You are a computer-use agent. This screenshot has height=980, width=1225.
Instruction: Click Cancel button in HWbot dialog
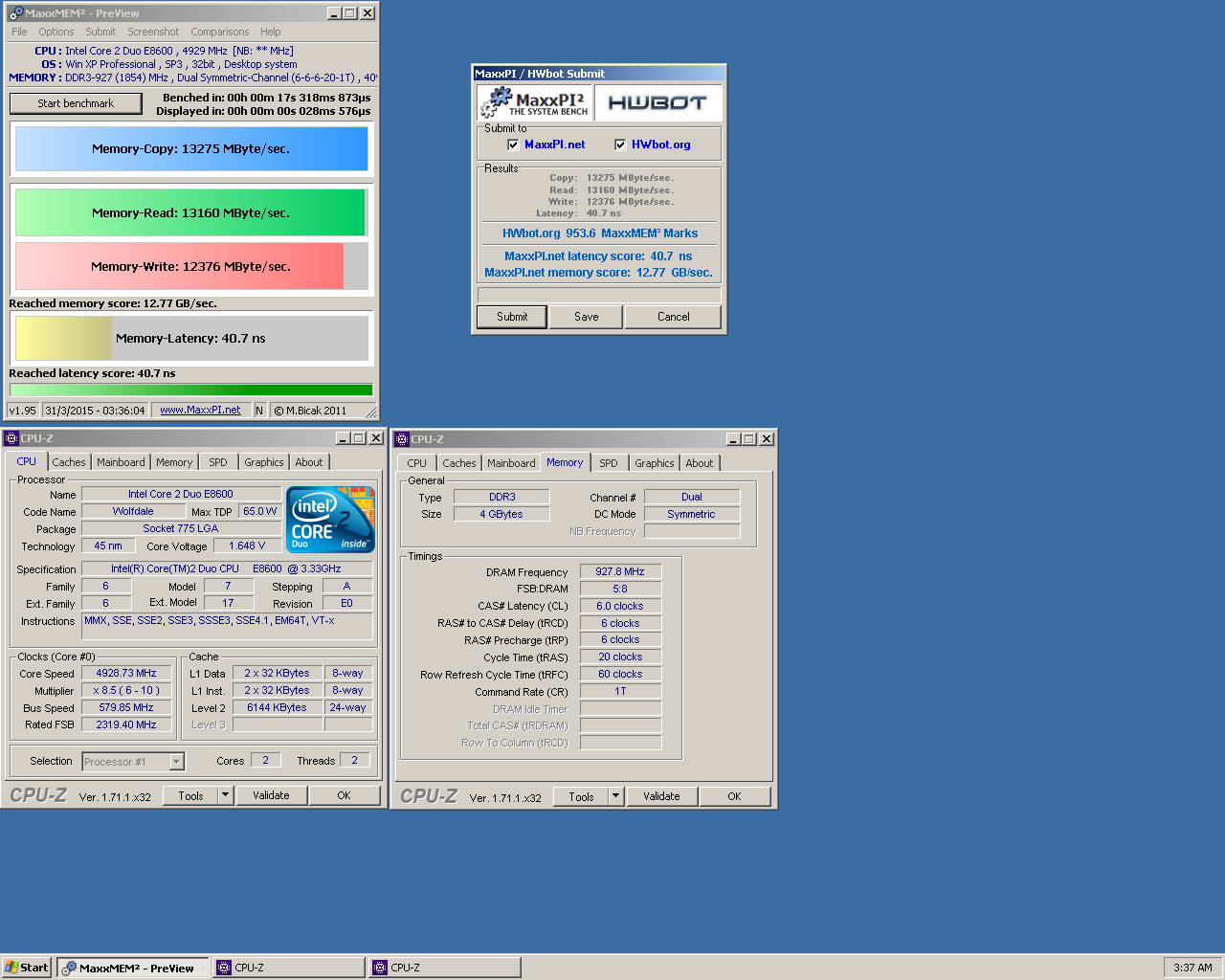coord(674,317)
